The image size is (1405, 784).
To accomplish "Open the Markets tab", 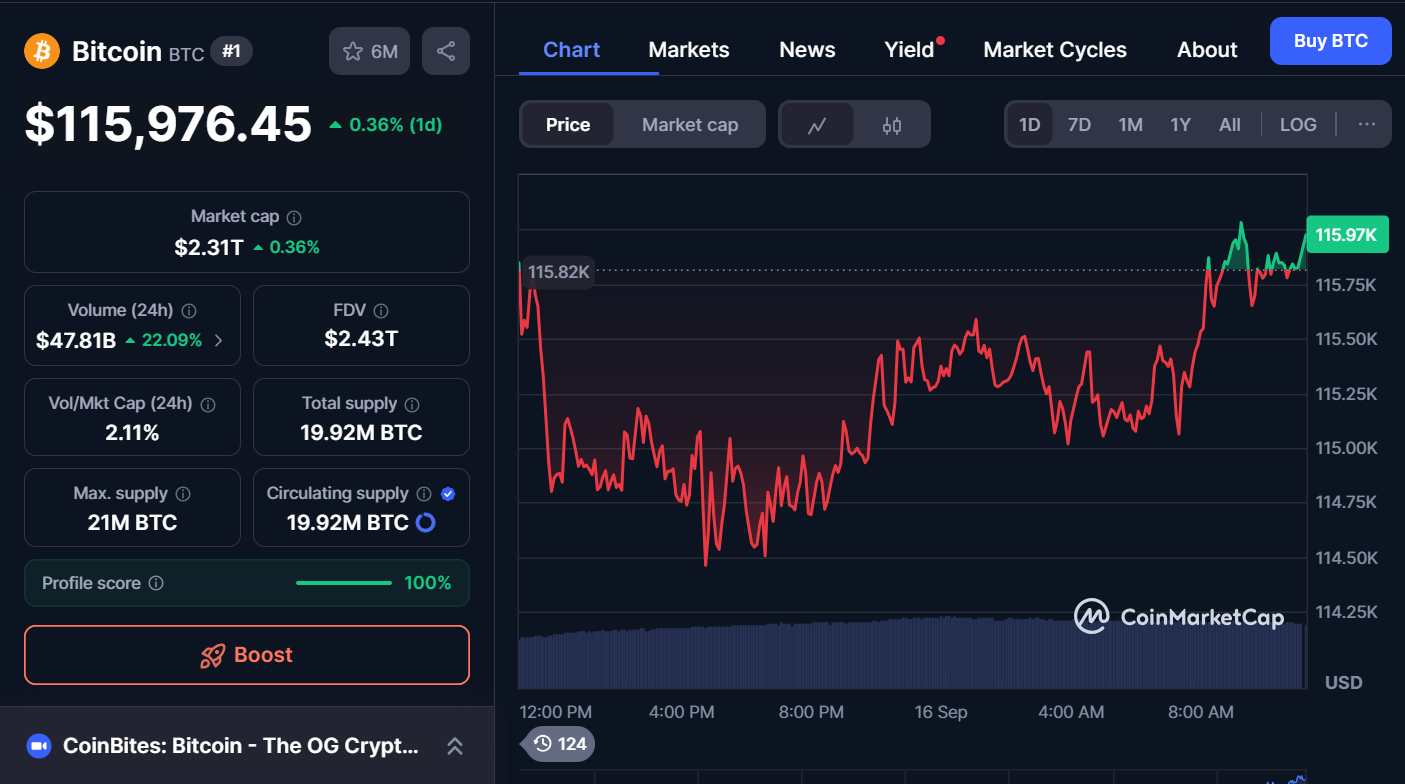I will pyautogui.click(x=689, y=50).
